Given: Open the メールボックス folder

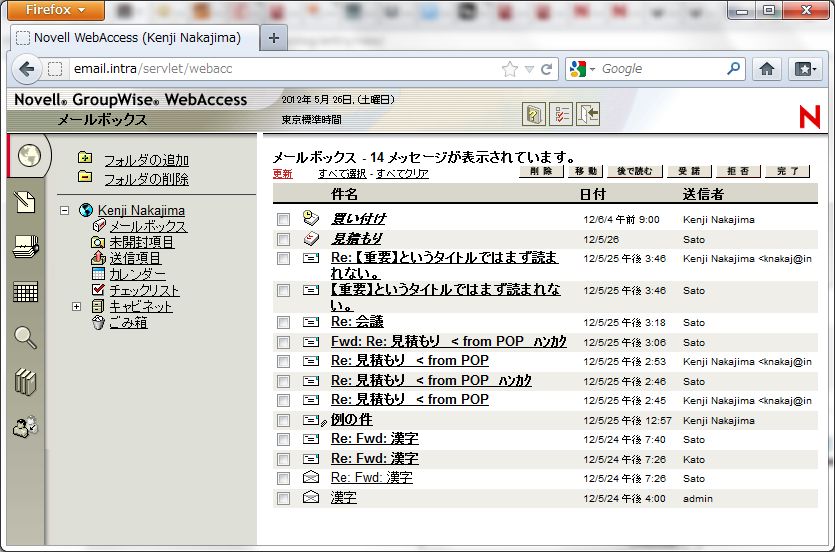Looking at the screenshot, I should pyautogui.click(x=148, y=226).
